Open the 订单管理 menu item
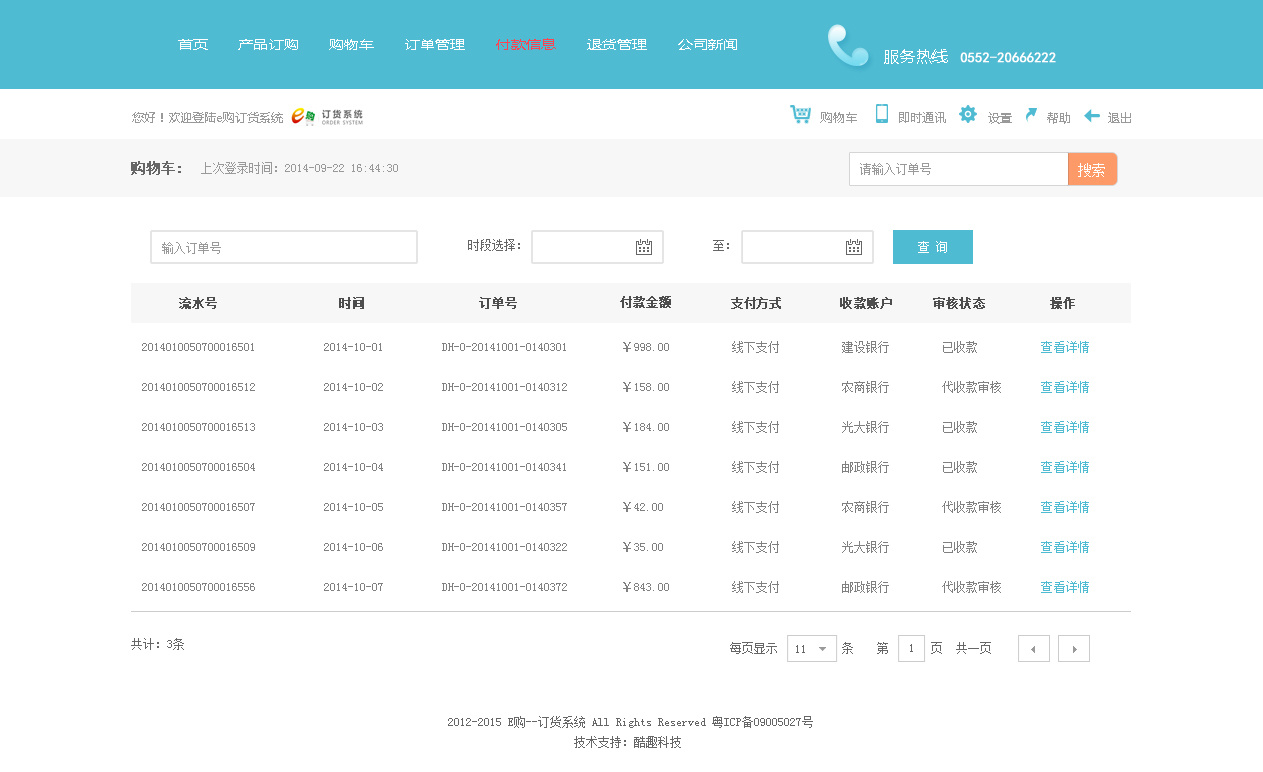 click(434, 44)
